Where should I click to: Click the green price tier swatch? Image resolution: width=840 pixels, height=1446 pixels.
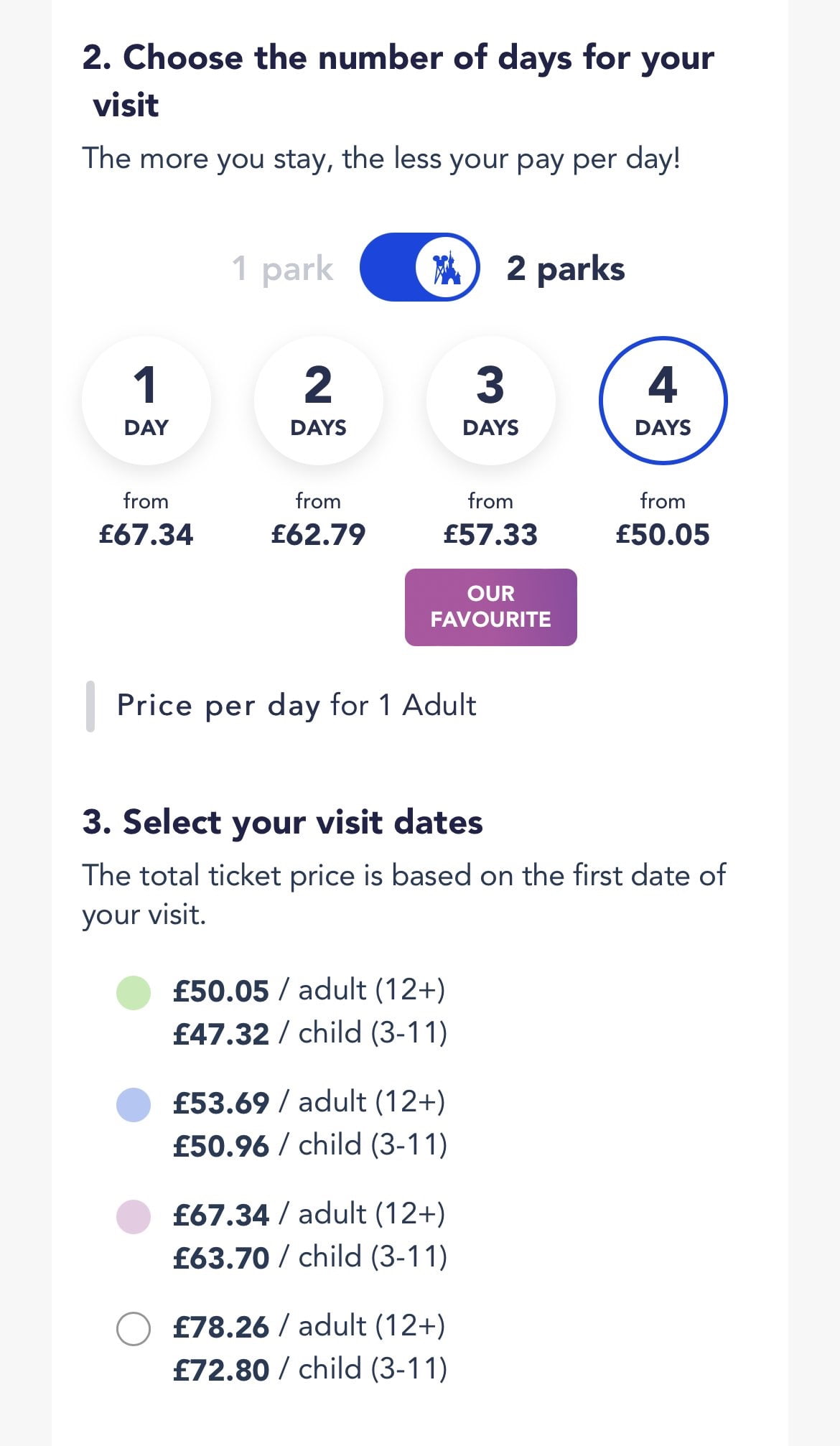134,993
